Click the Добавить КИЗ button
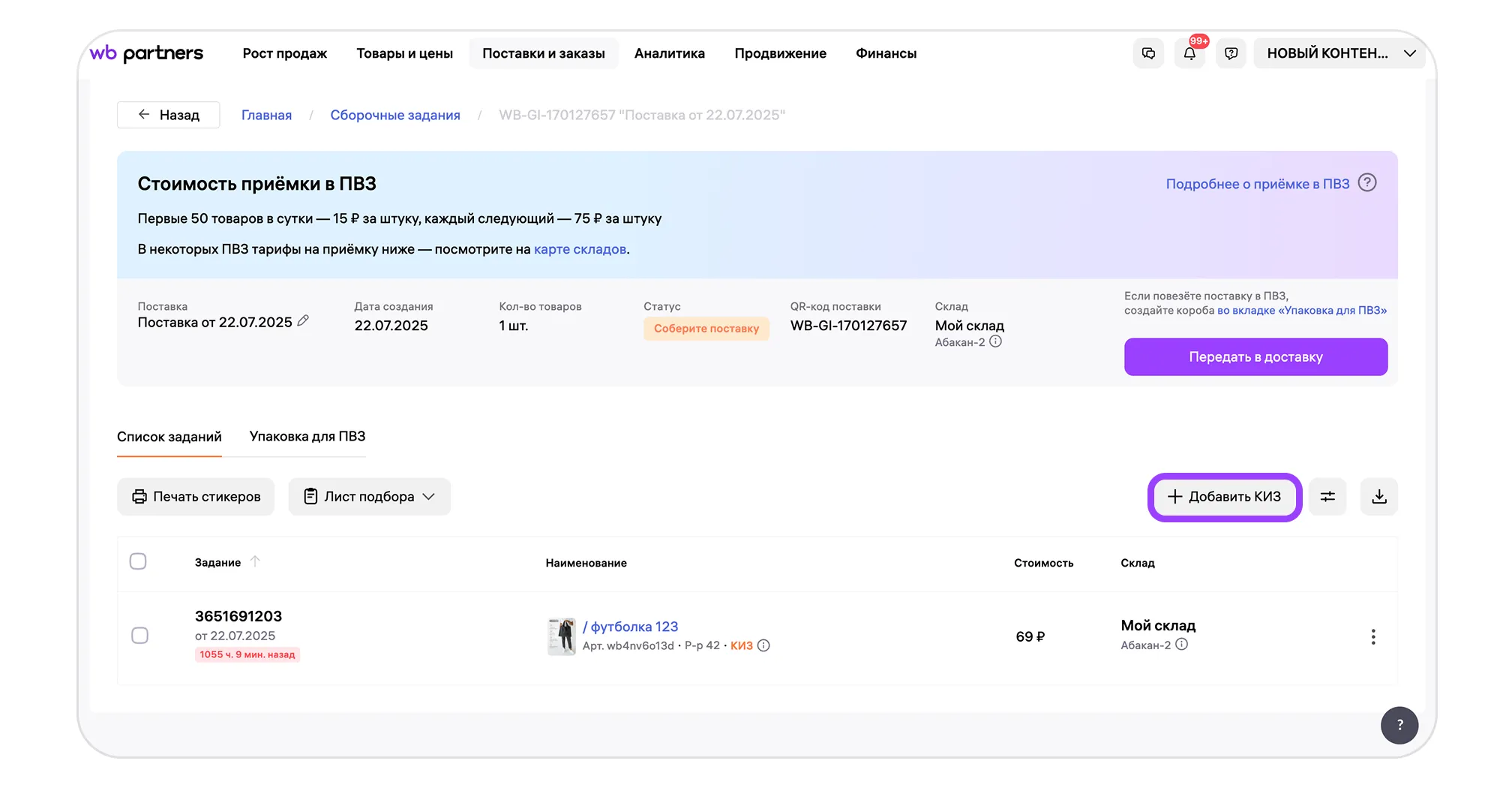 1224,497
